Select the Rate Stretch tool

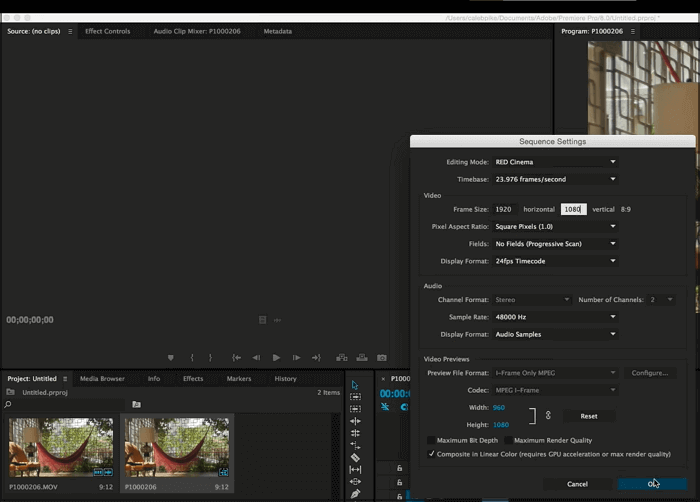[x=355, y=445]
